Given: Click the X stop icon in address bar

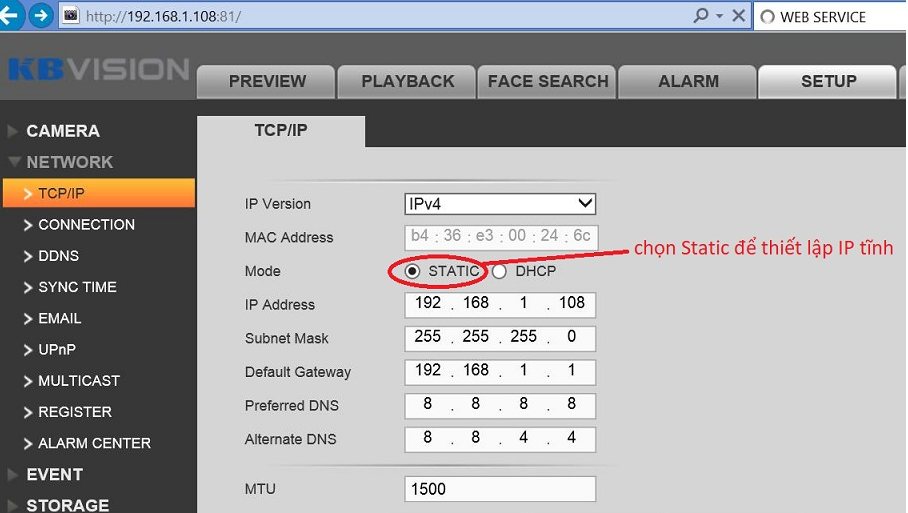Looking at the screenshot, I should click(738, 16).
